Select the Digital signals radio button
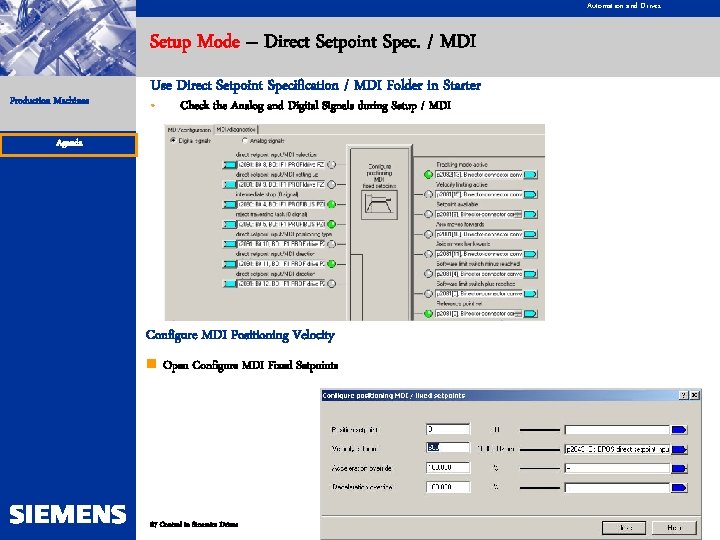Viewport: 720px width, 540px height. pyautogui.click(x=173, y=141)
